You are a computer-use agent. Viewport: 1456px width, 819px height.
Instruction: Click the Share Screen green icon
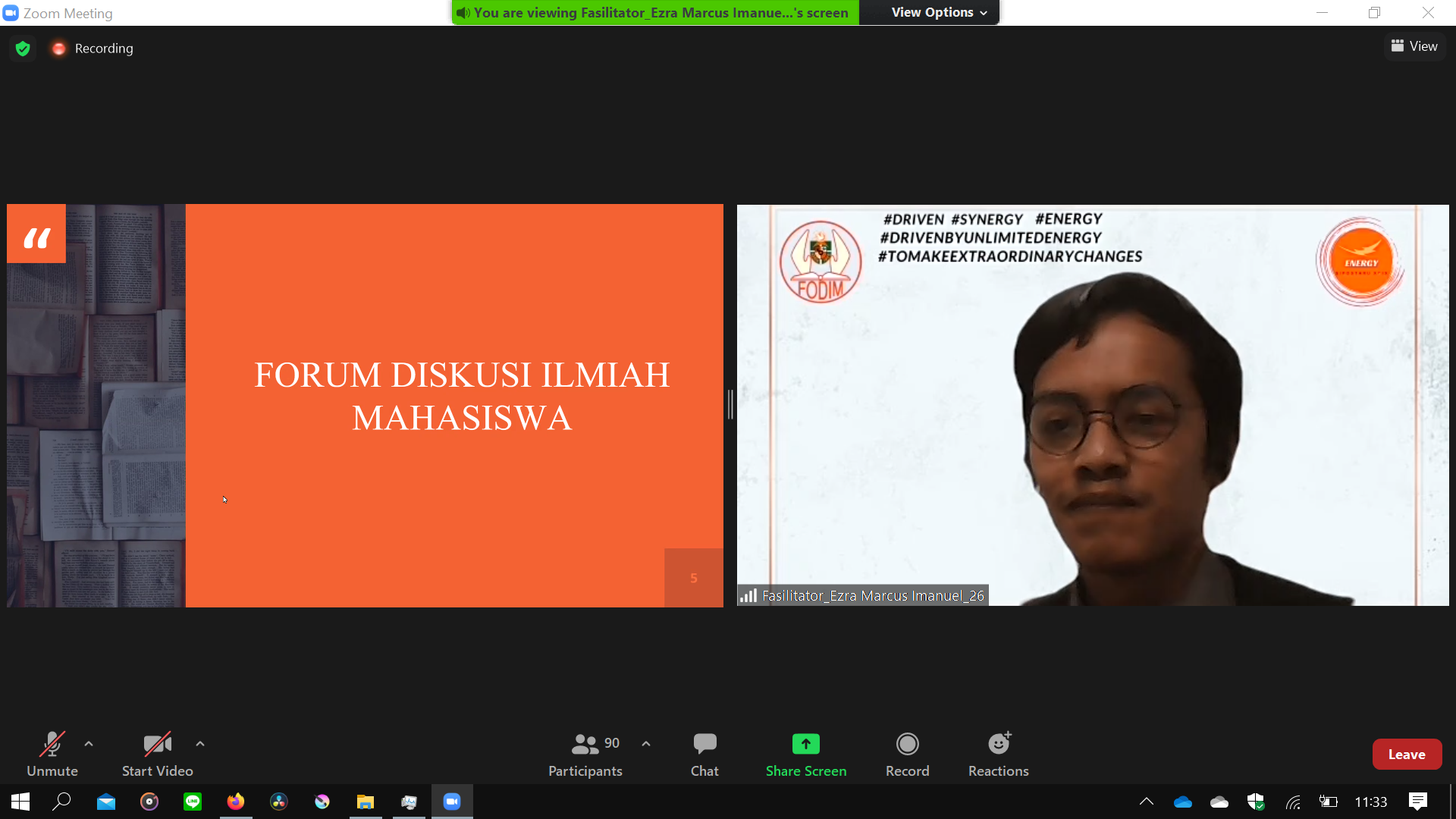point(805,744)
